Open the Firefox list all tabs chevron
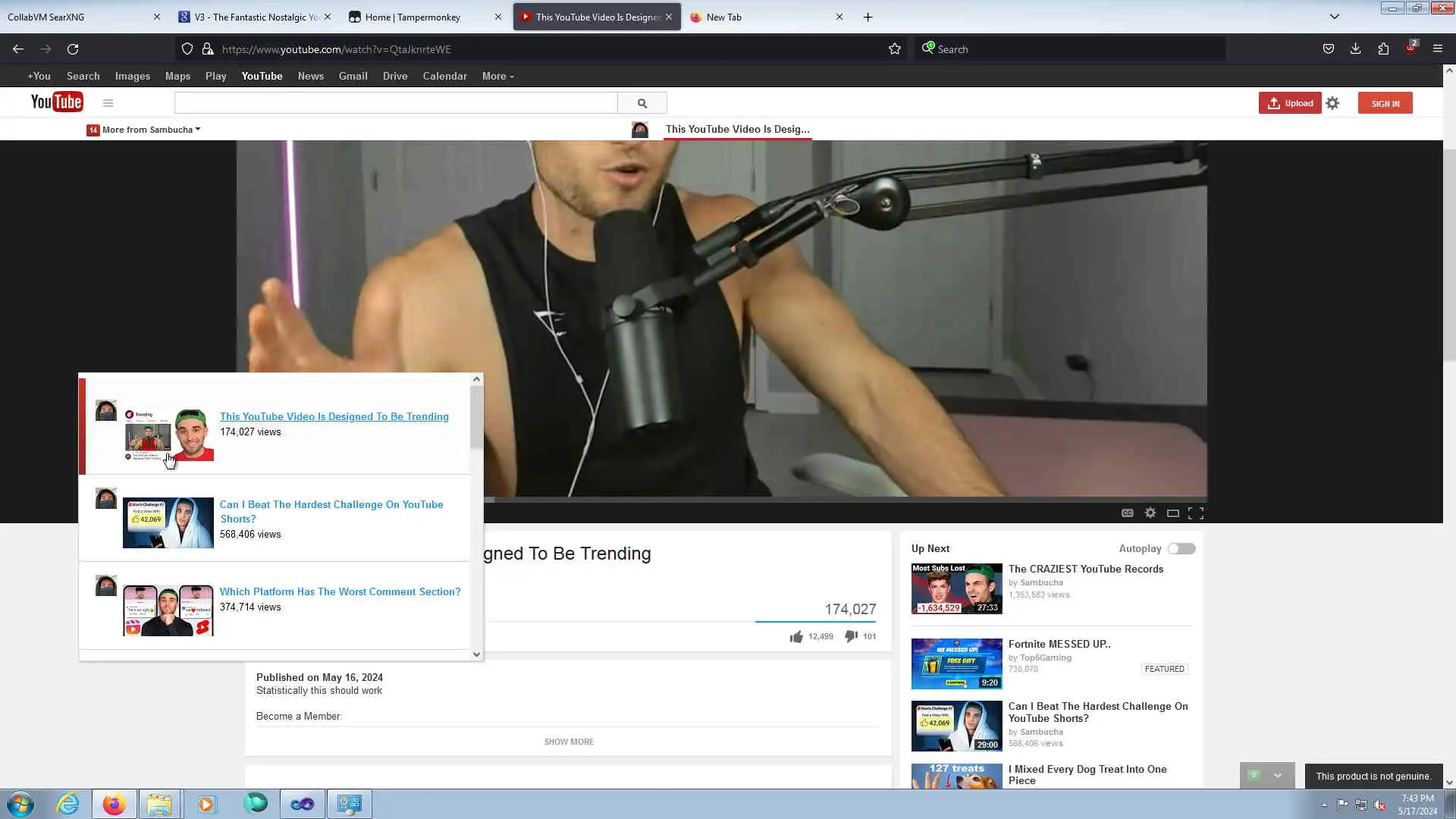1456x819 pixels. [1334, 17]
